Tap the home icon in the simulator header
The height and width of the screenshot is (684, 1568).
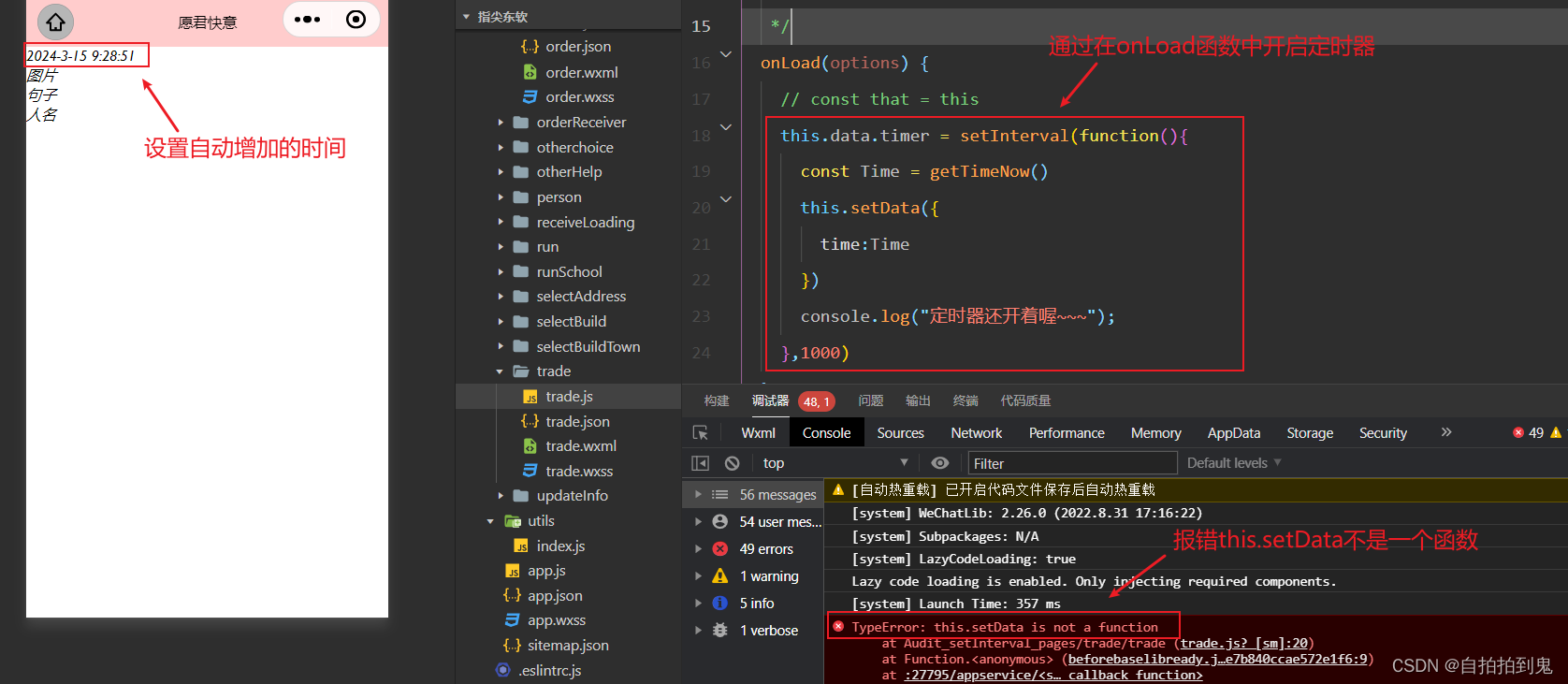56,21
